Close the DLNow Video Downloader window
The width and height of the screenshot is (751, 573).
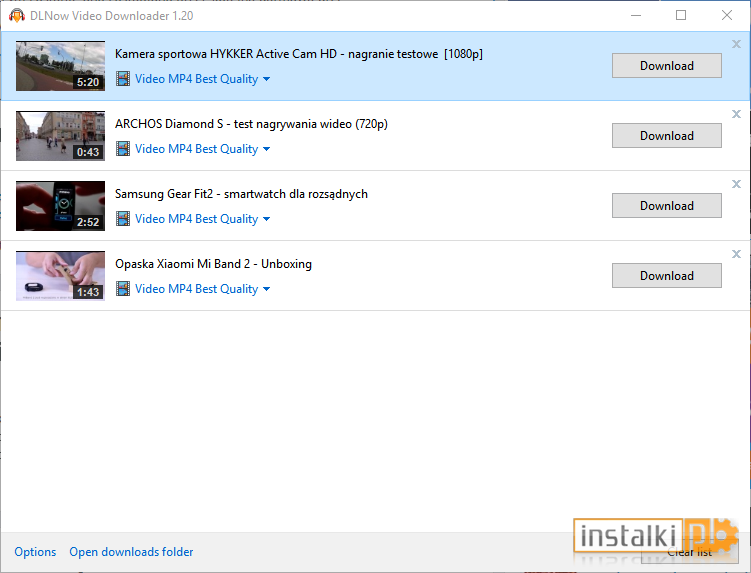click(x=727, y=15)
